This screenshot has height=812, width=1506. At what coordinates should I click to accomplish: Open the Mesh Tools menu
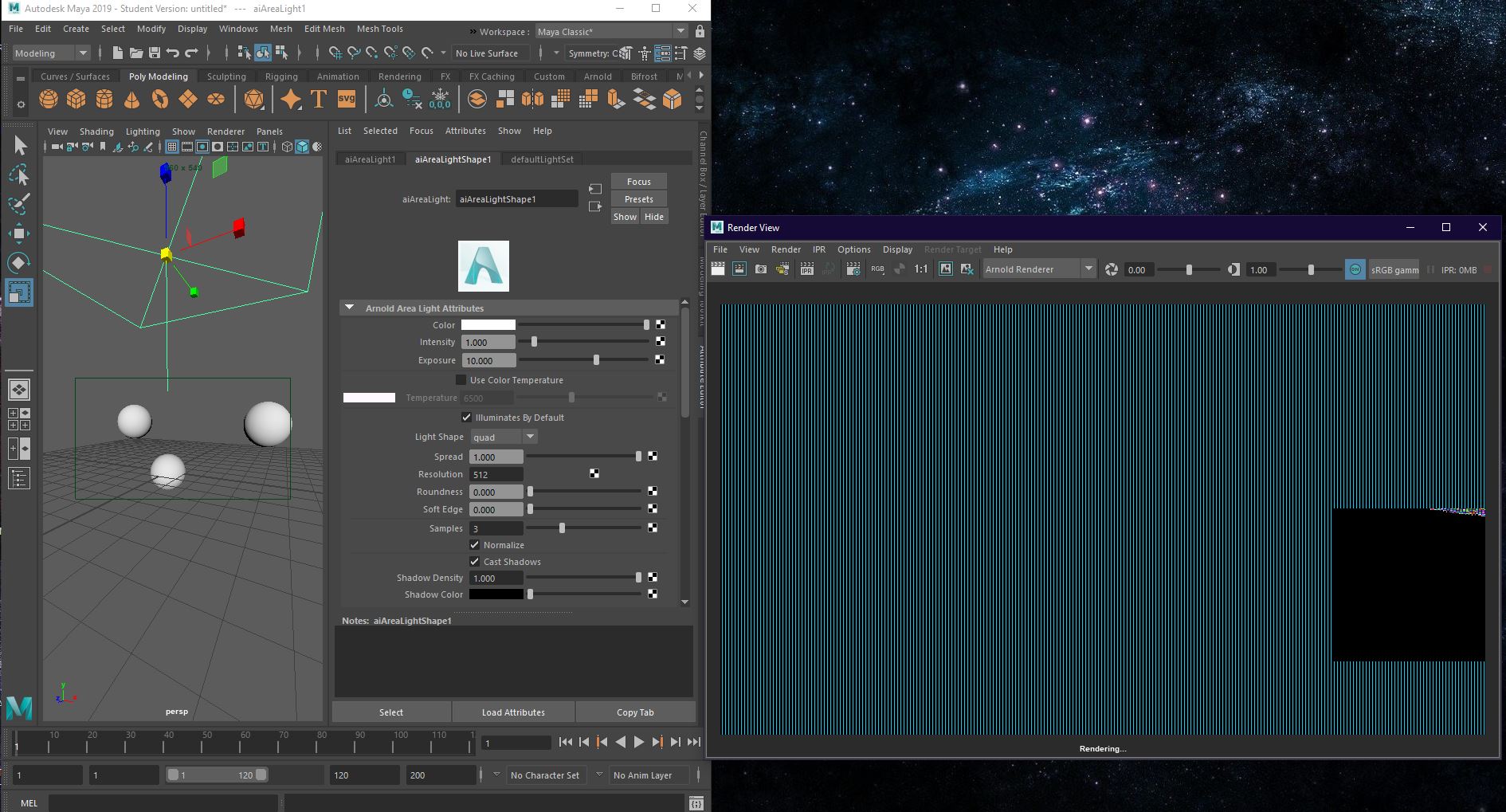[x=379, y=29]
